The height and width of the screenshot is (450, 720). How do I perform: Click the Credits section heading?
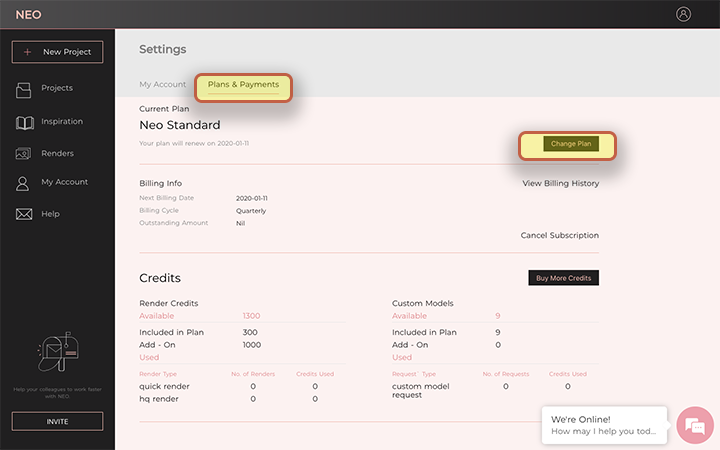160,278
